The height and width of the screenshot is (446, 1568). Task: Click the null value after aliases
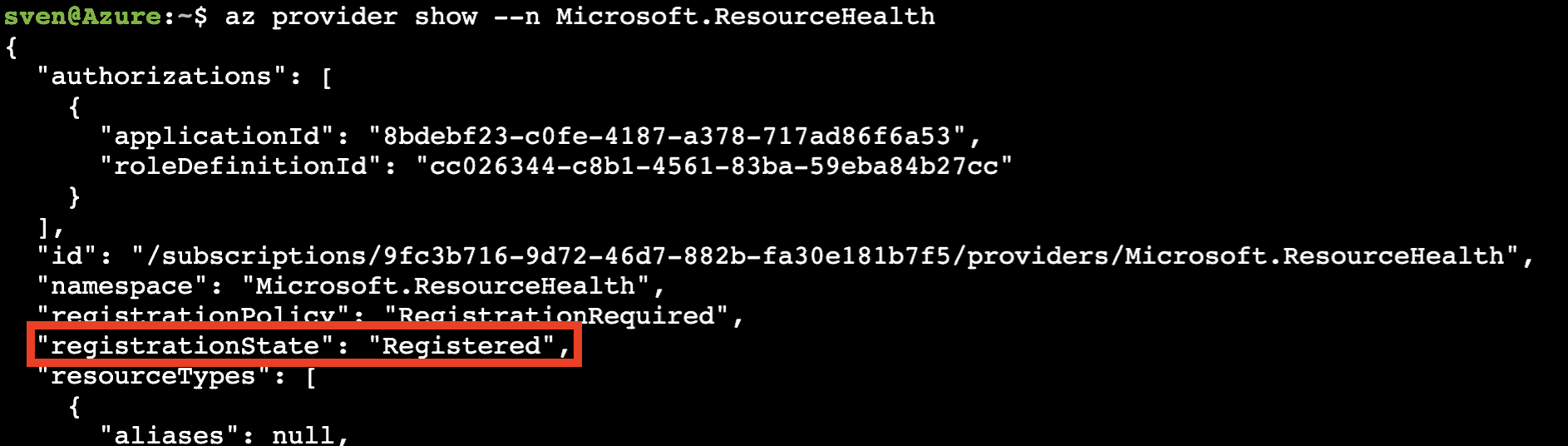303,435
